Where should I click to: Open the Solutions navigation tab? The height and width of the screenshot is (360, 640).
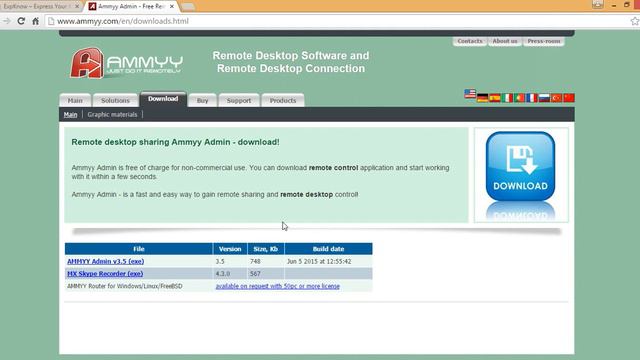tap(115, 100)
